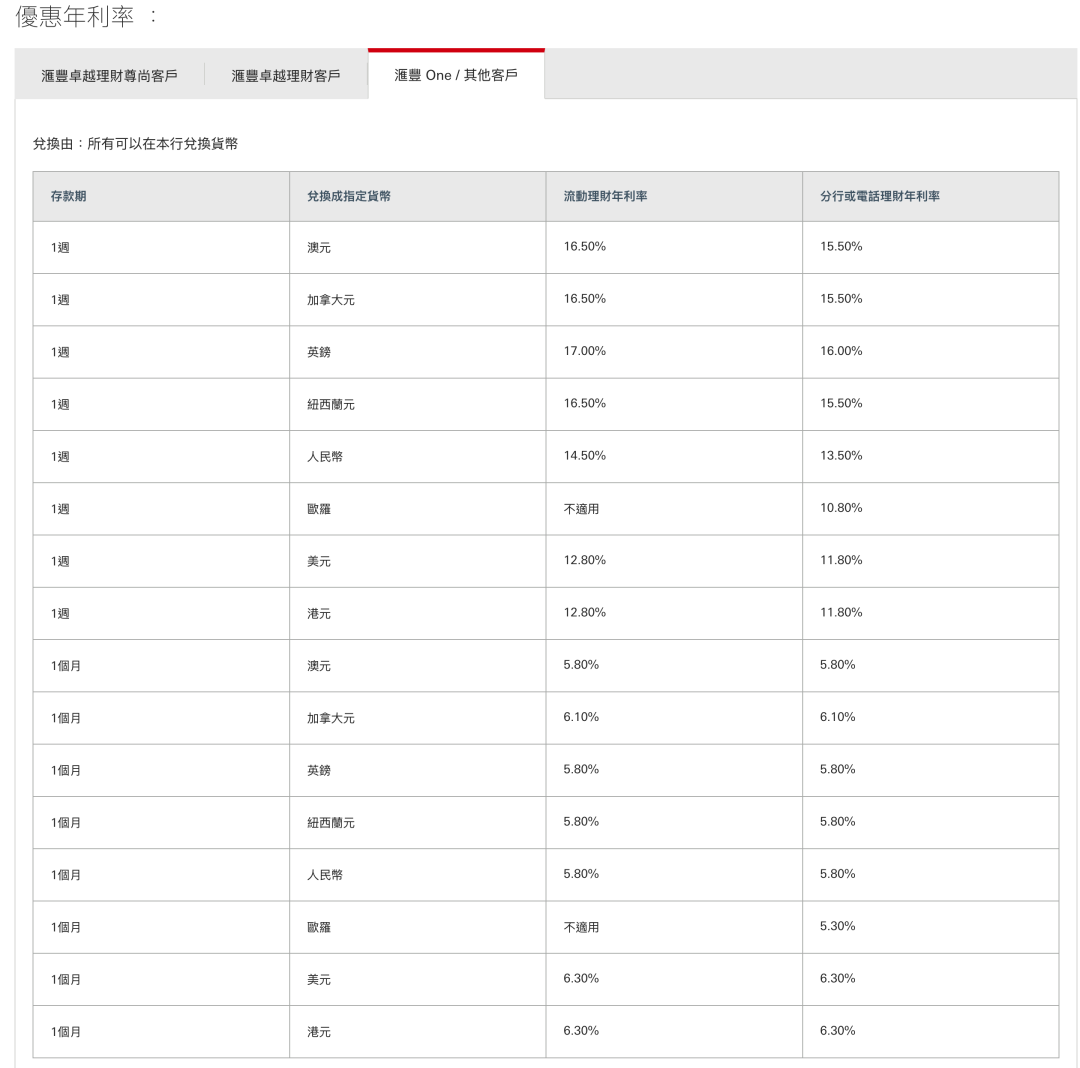Click the 17.00% mobile rate for 英鎊
The image size is (1080, 1068).
coord(581,351)
